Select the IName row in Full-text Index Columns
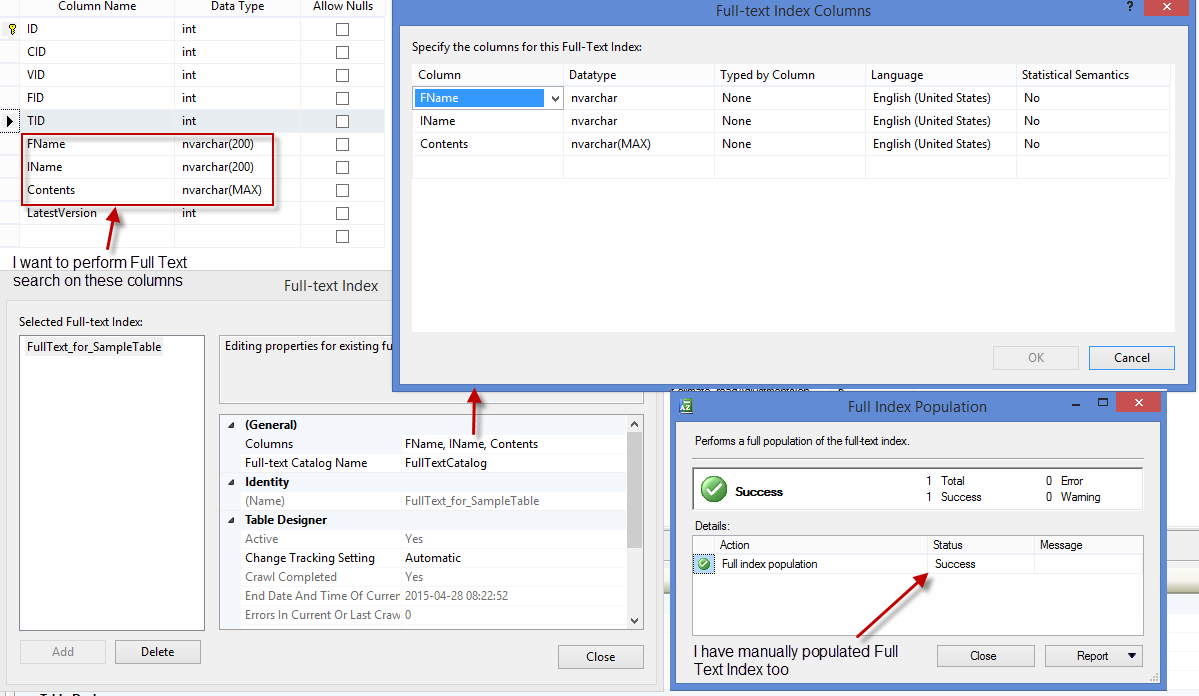Screen dimensions: 1199x696 click(x=791, y=121)
